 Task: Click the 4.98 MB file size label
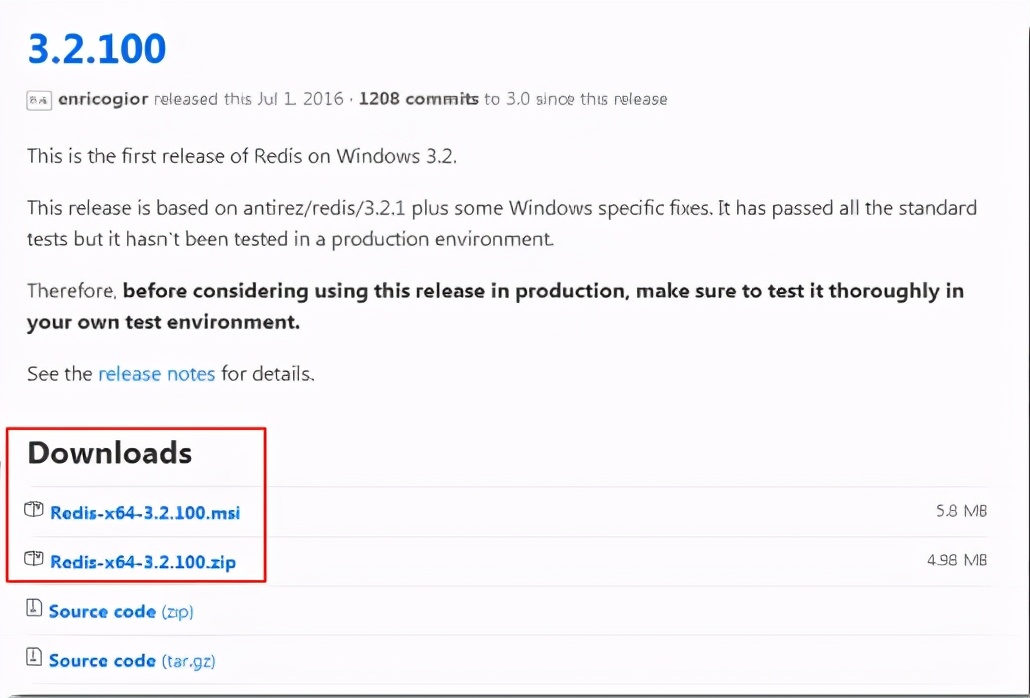(x=956, y=560)
